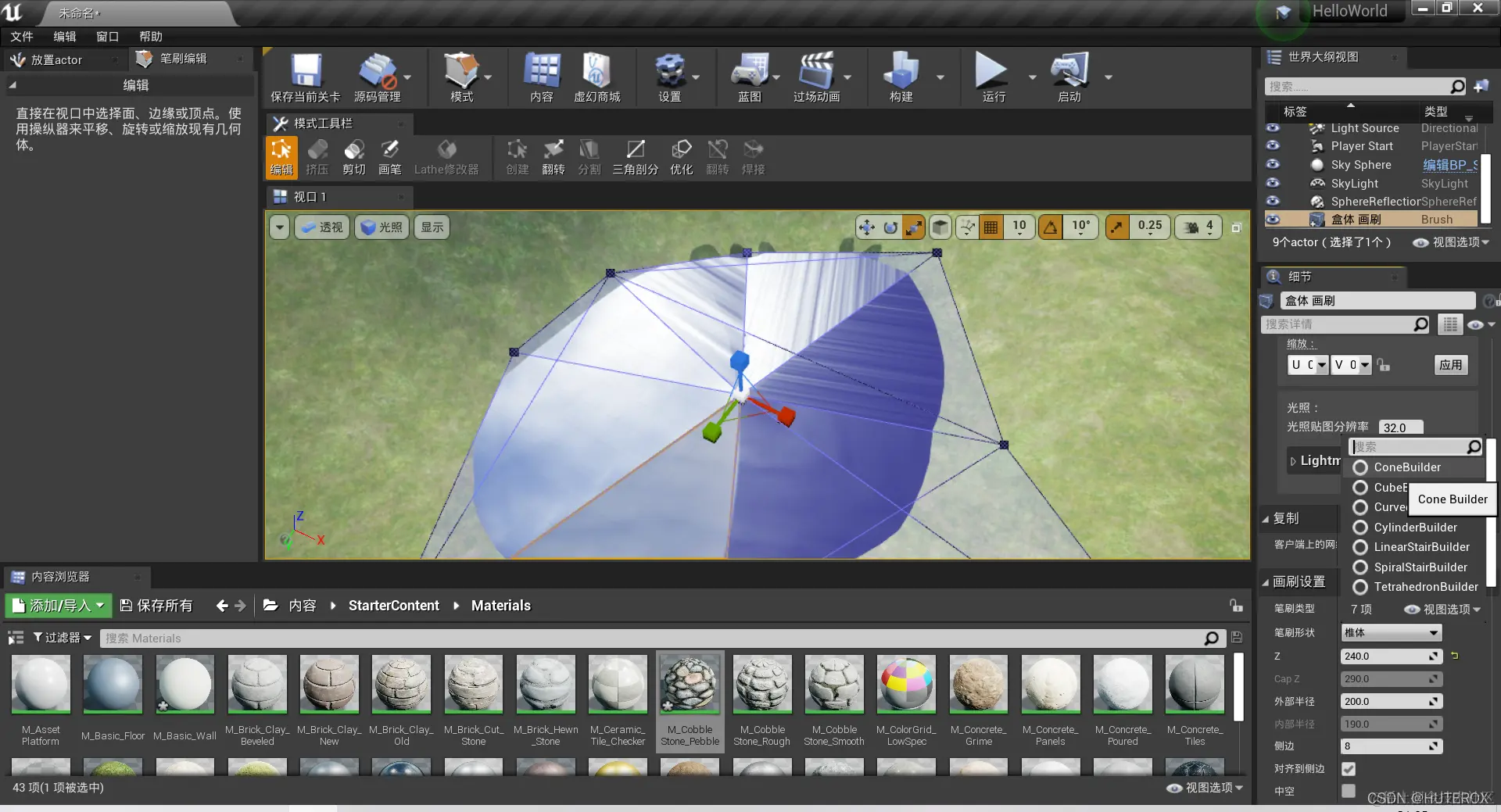Open the brush shape dropdown
This screenshot has width=1501, height=812.
click(1392, 633)
